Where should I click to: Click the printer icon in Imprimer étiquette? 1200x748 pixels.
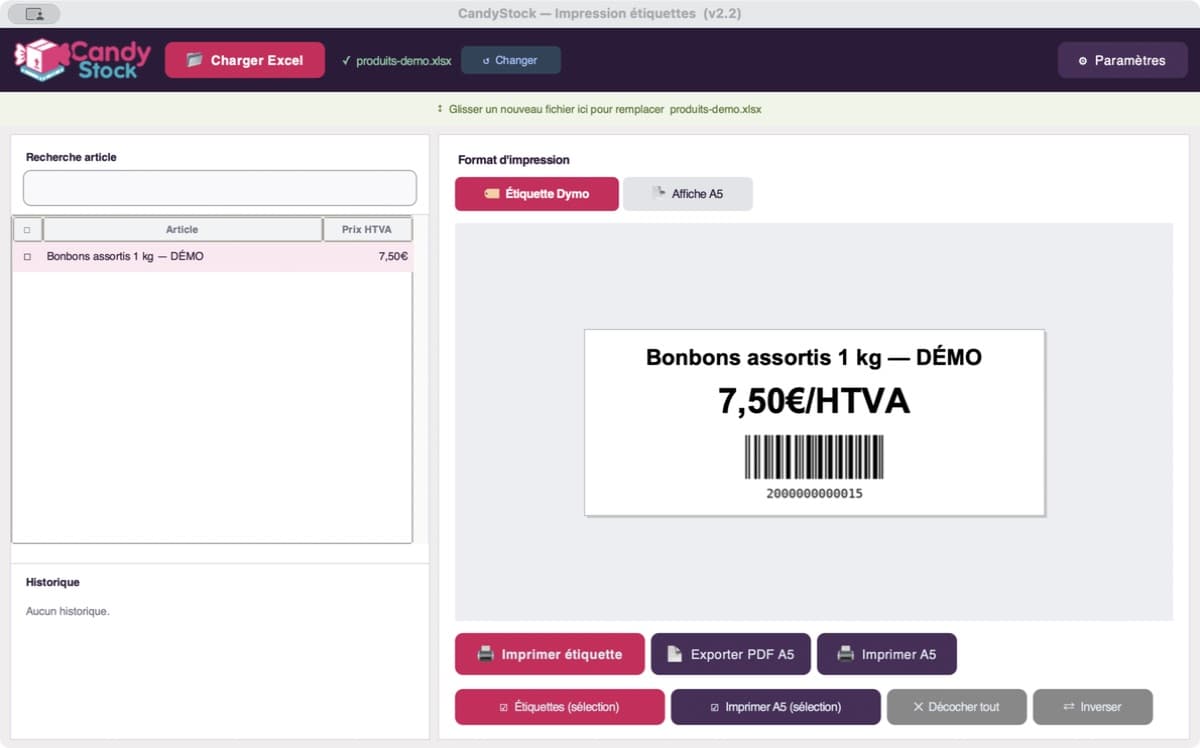click(x=486, y=654)
